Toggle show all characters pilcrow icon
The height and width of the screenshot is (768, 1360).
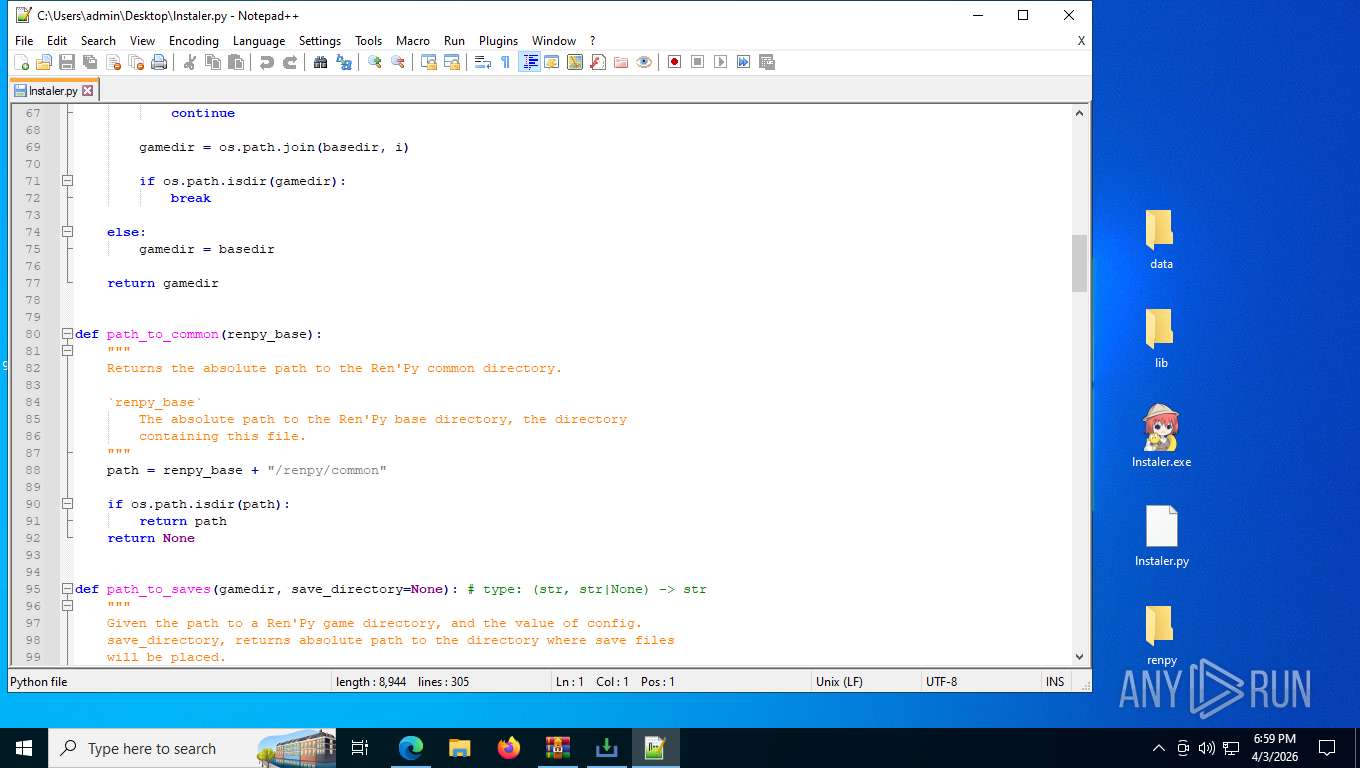(506, 62)
